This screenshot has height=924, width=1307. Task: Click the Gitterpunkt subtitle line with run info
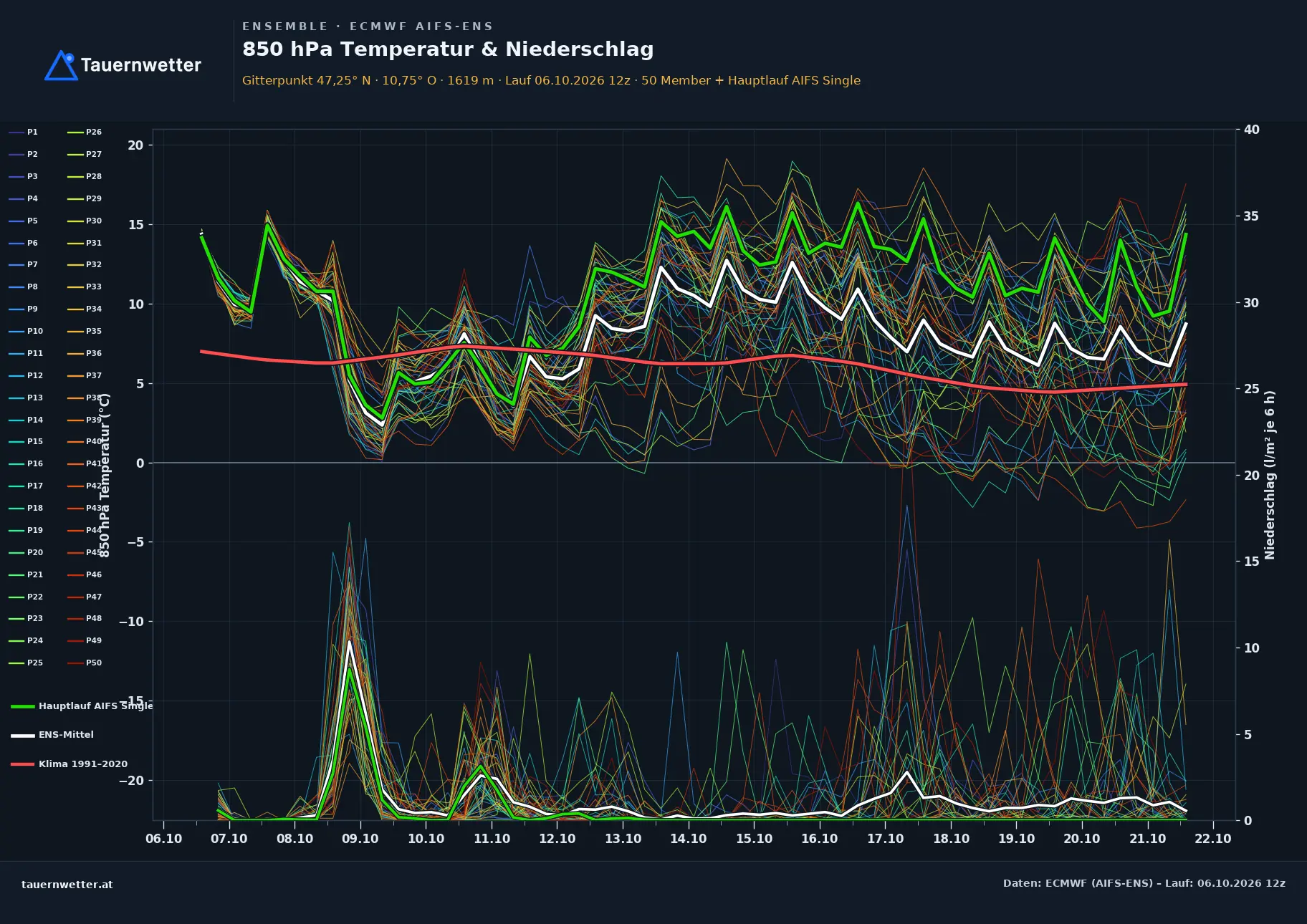point(551,80)
